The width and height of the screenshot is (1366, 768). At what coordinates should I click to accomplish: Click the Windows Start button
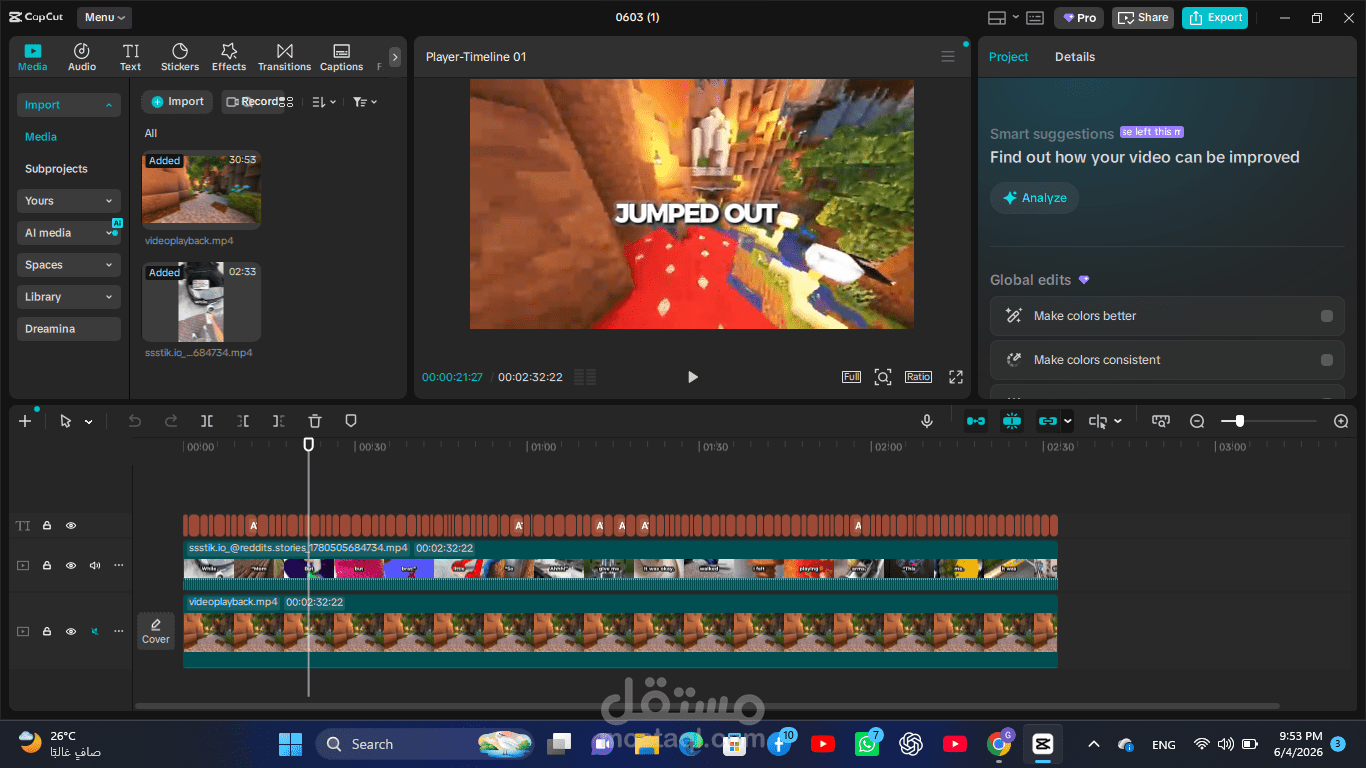coord(290,744)
